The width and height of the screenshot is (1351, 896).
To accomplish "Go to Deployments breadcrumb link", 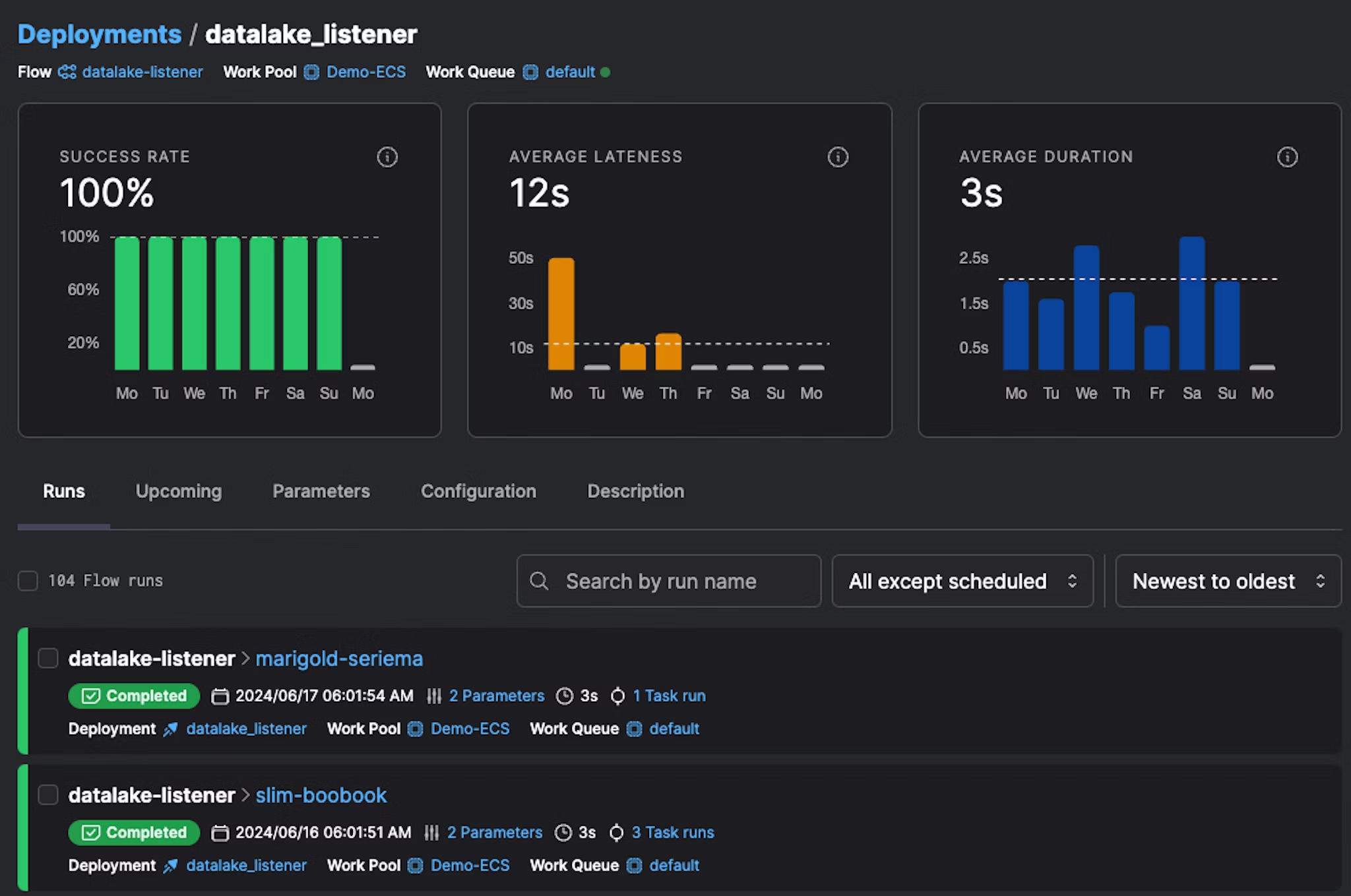I will pyautogui.click(x=100, y=34).
